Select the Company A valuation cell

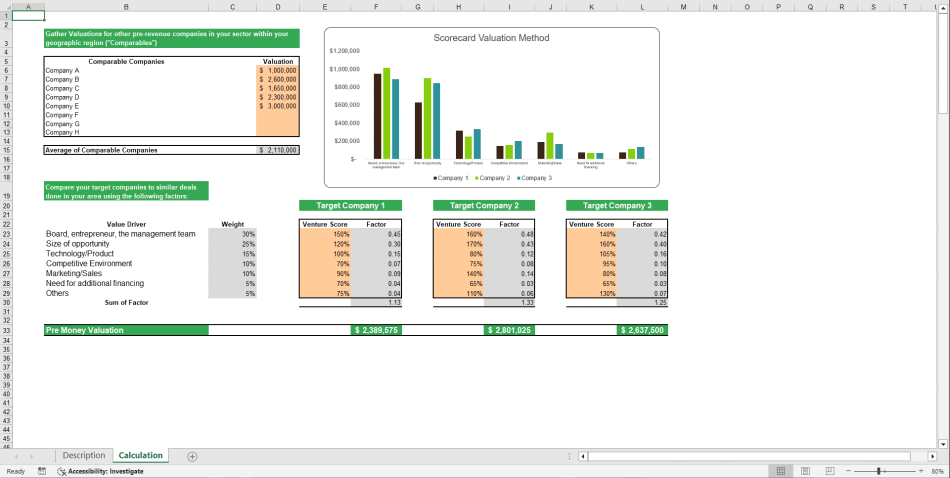pos(277,71)
